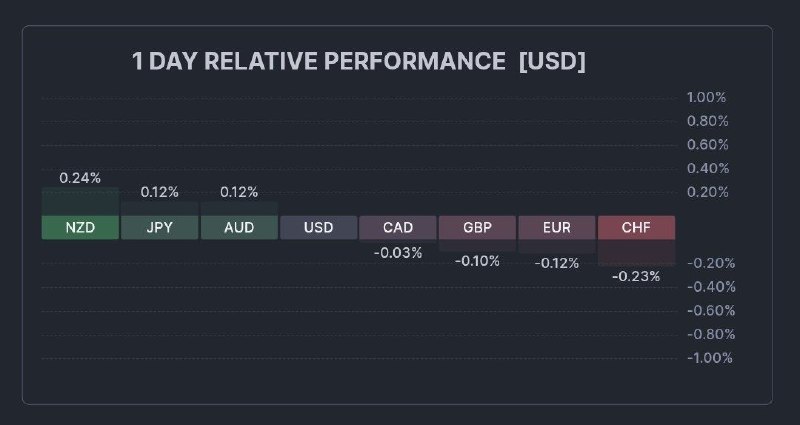Click the 0.24% value above NZD
The height and width of the screenshot is (425, 800).
[x=80, y=178]
